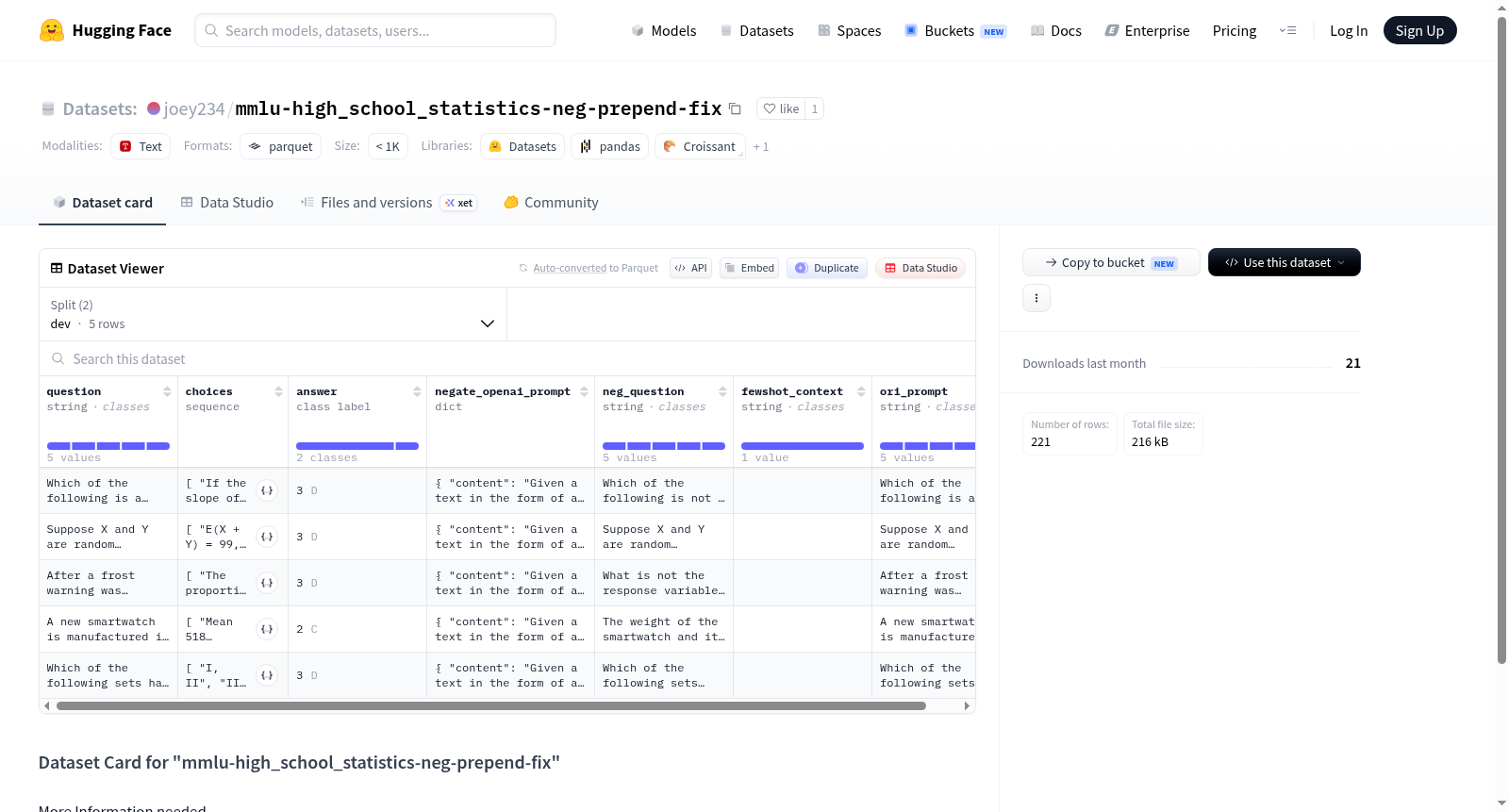The height and width of the screenshot is (812, 1509).
Task: Open the Croissant library tag
Action: tap(700, 146)
